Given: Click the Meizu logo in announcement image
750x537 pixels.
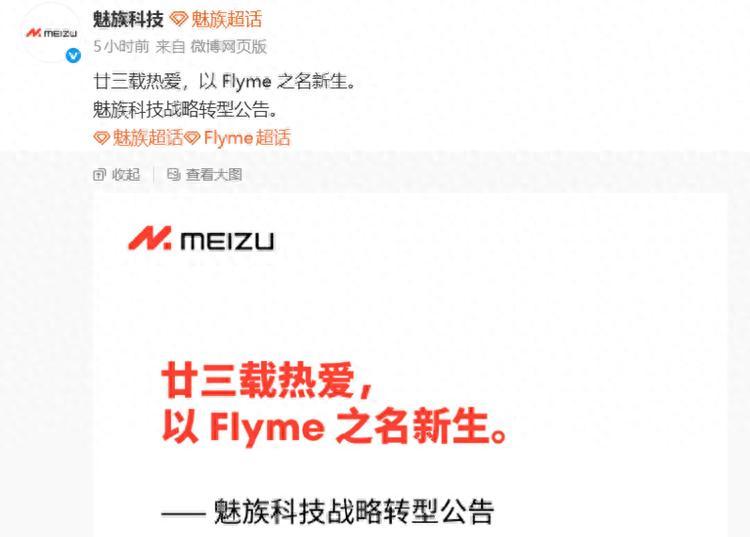Looking at the screenshot, I should click(x=201, y=238).
